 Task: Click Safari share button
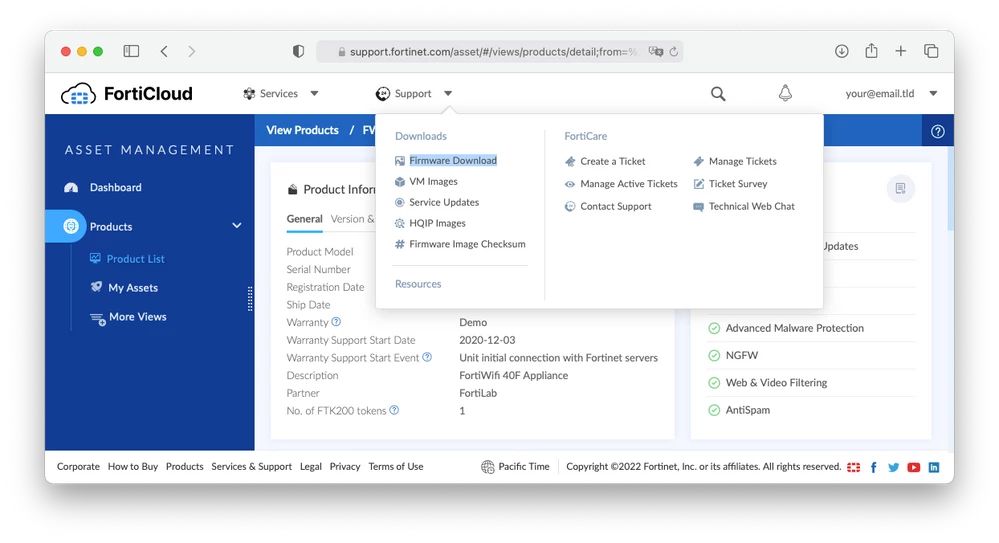pos(871,51)
